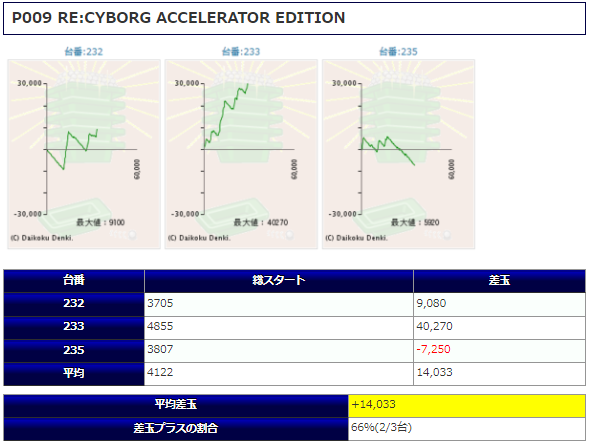Select row header 235 in the table
This screenshot has width=593, height=447.
pyautogui.click(x=74, y=351)
